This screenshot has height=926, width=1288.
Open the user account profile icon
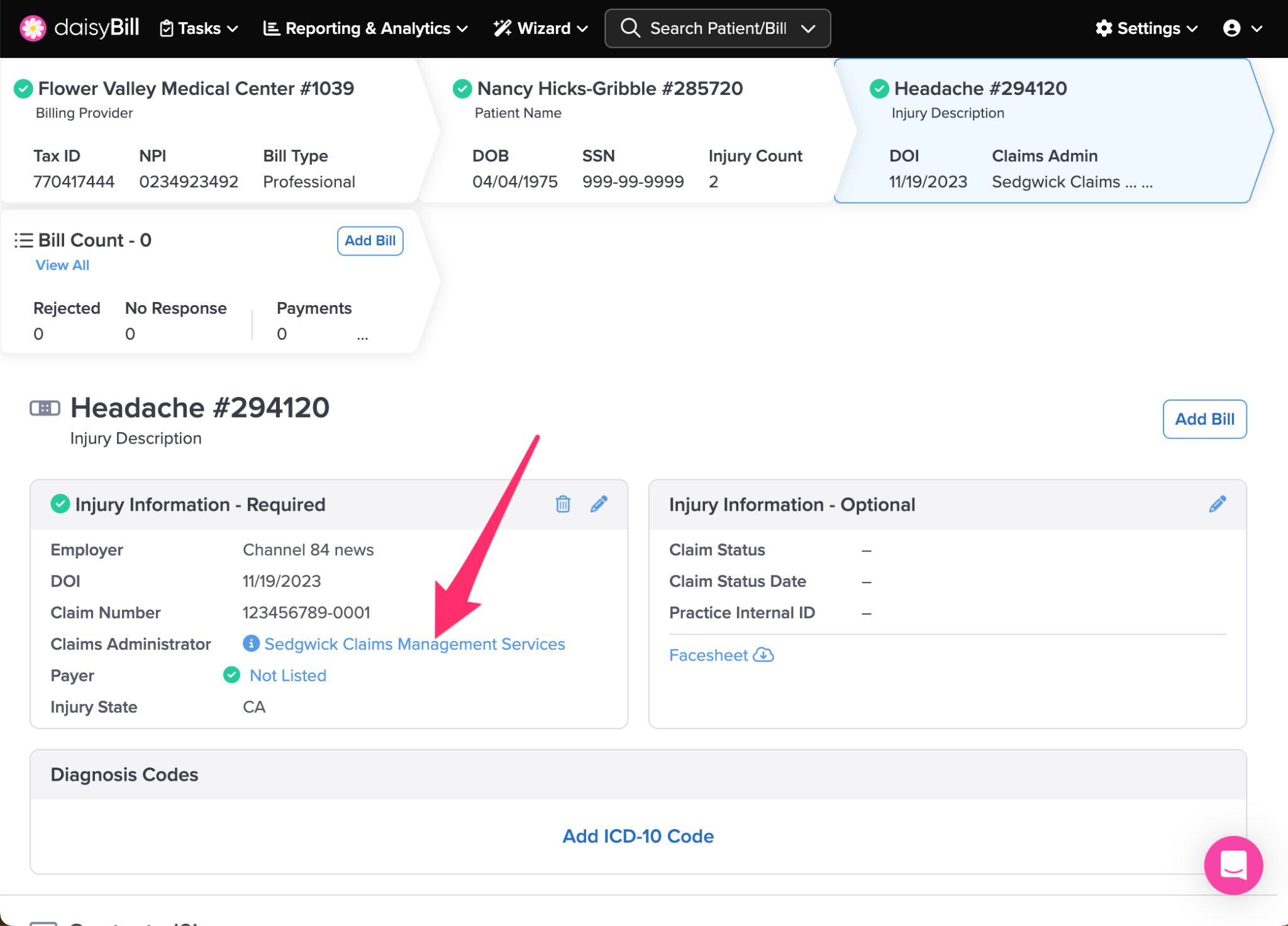click(1232, 28)
